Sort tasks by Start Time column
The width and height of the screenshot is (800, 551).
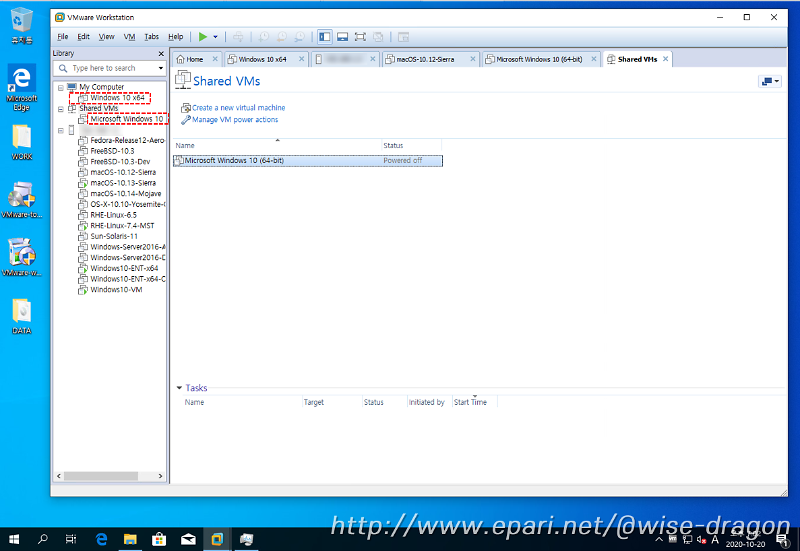(474, 402)
